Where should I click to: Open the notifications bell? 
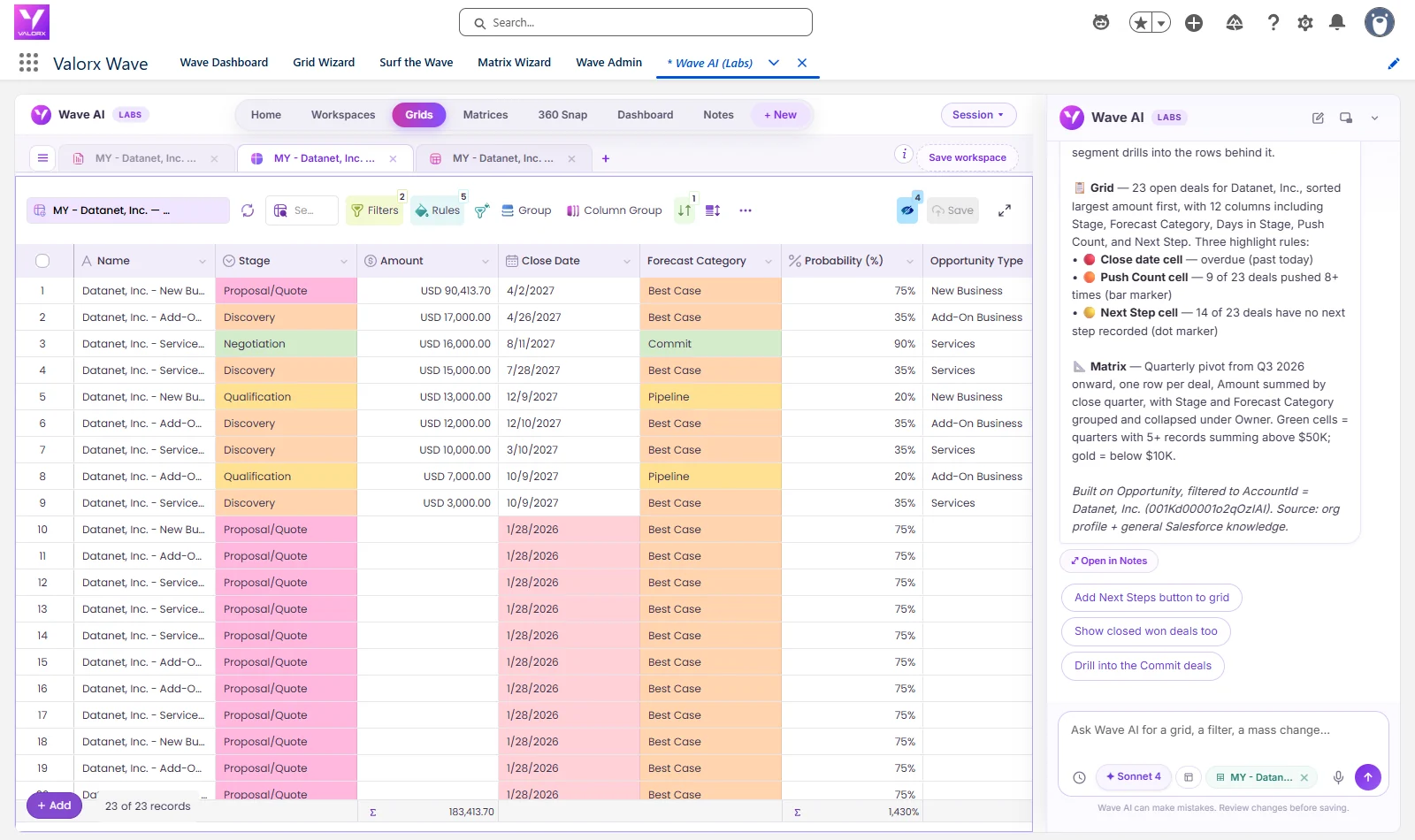pos(1337,23)
